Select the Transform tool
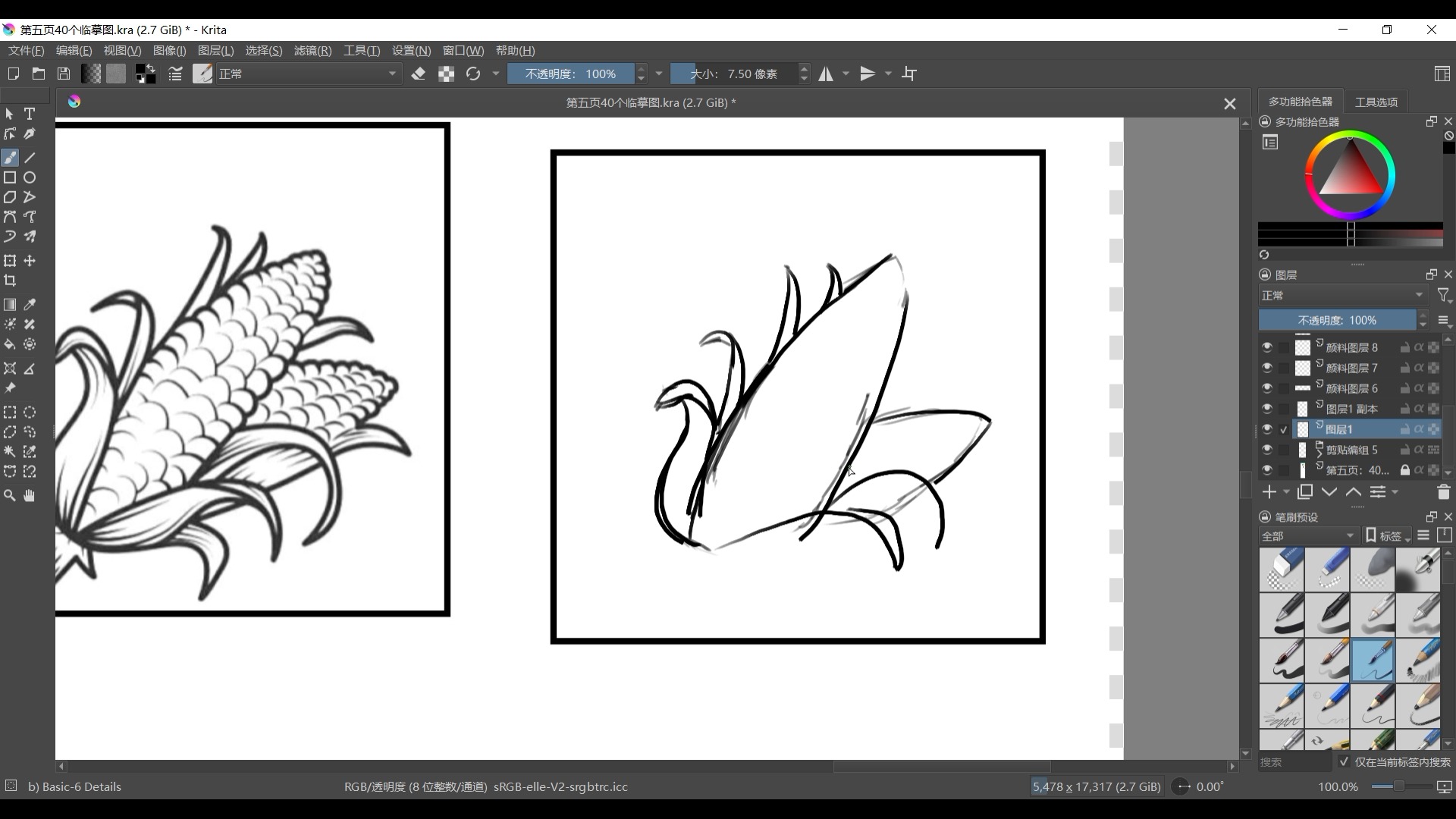This screenshot has height=819, width=1456. pos(10,261)
